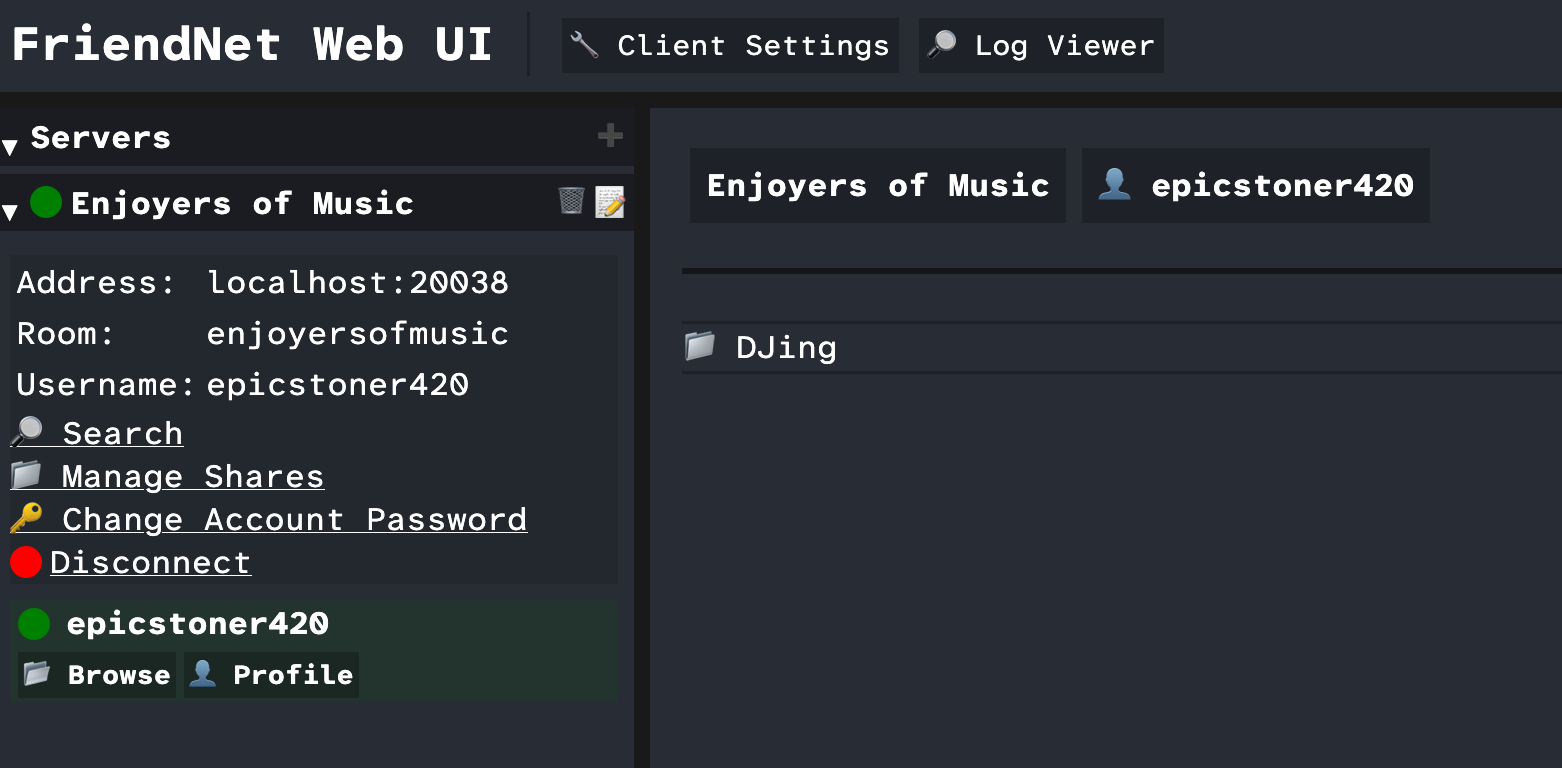
Task: Open the Search link
Action: pos(122,433)
